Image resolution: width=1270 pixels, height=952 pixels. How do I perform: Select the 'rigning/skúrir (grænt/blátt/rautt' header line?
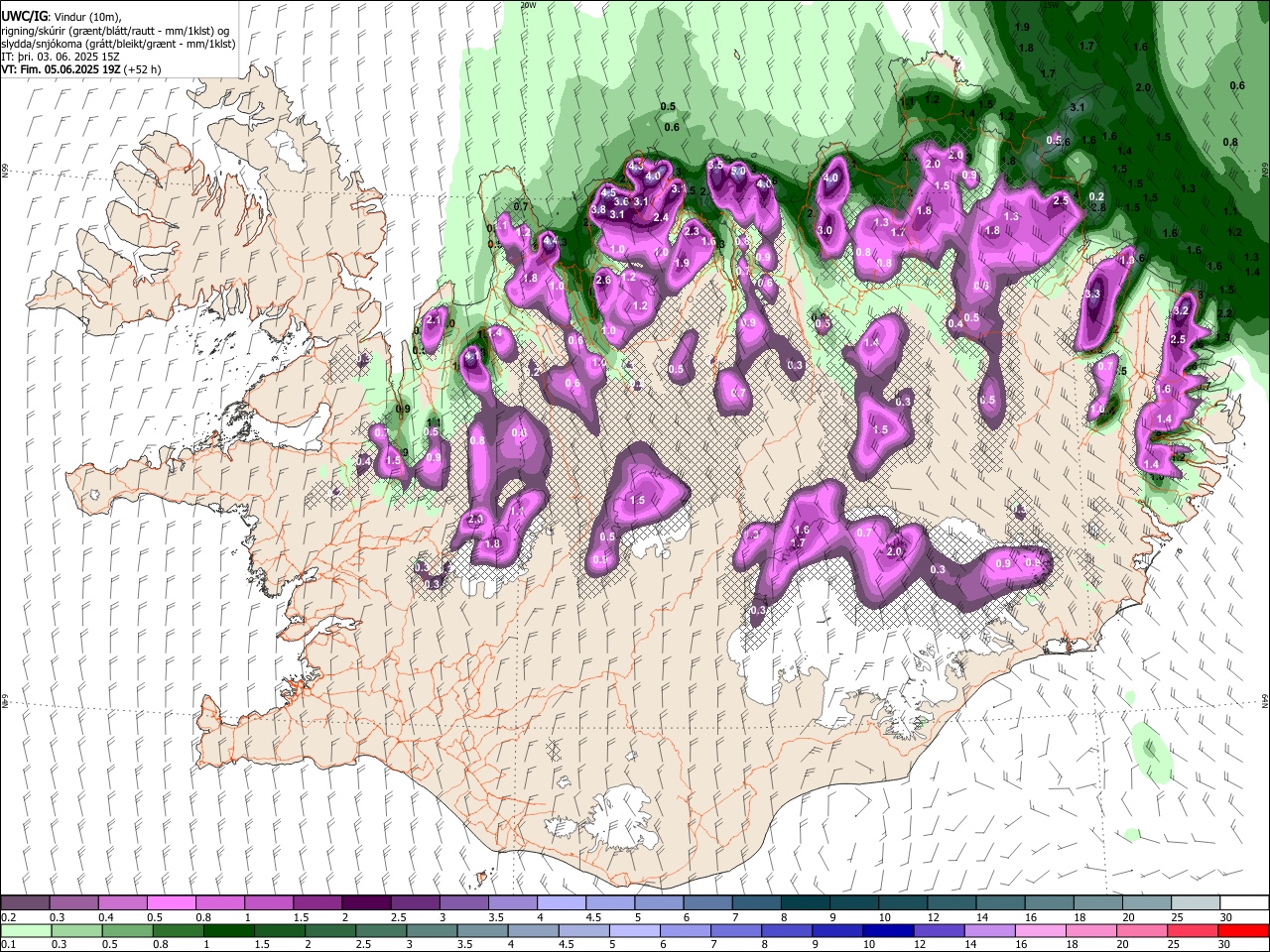116,30
